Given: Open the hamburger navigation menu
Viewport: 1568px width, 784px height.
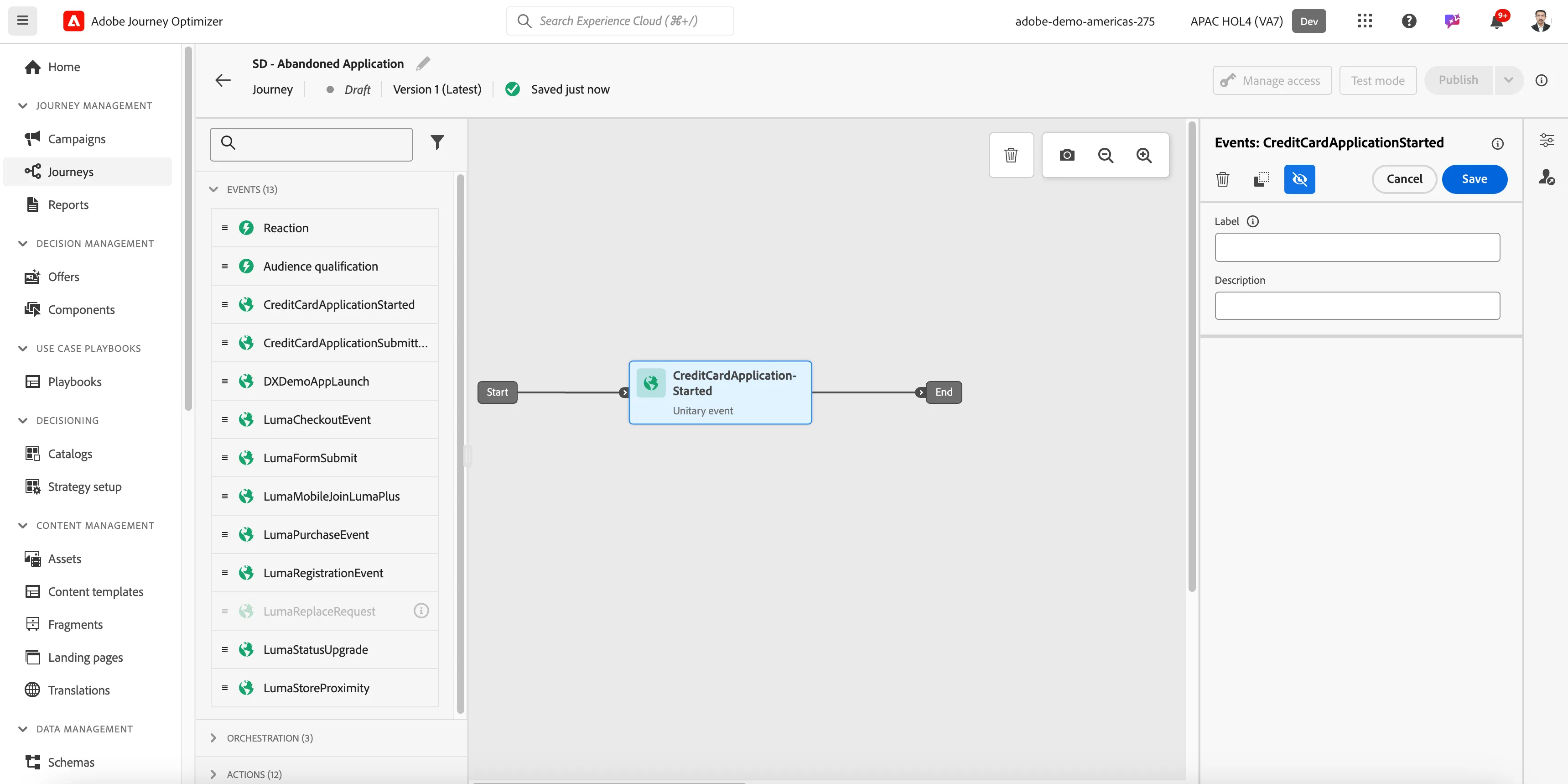Looking at the screenshot, I should point(22,21).
